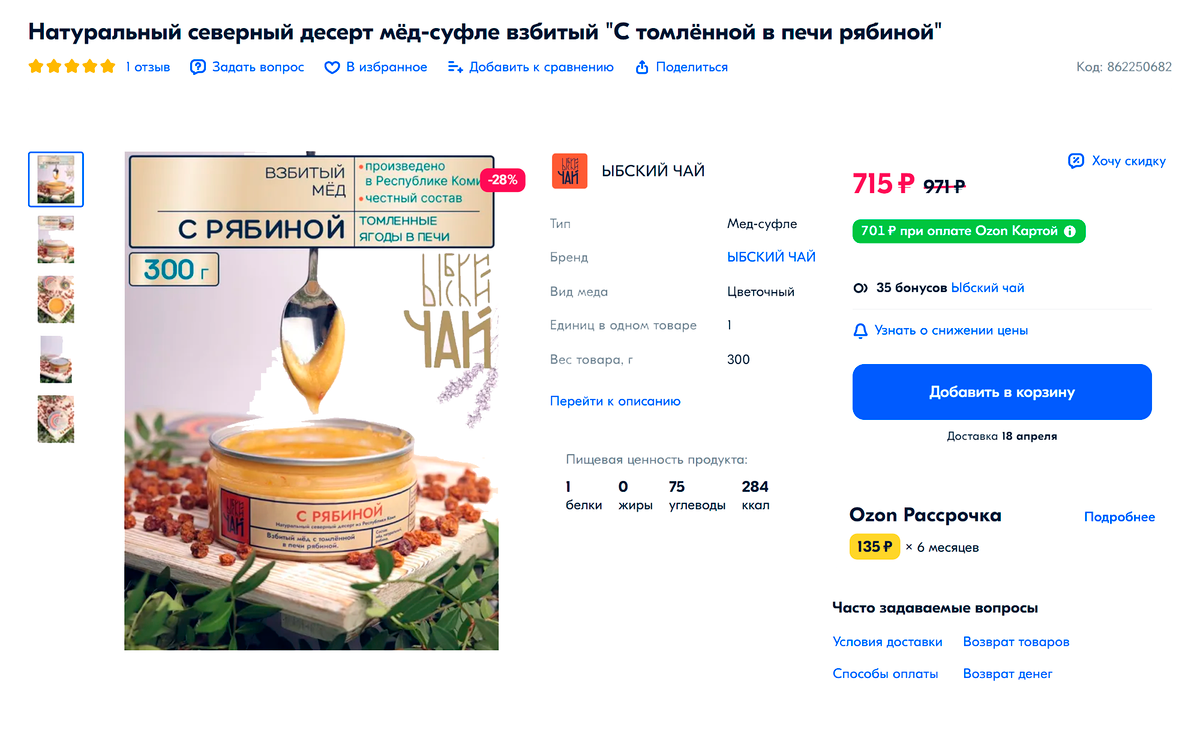Select the last product thumbnail
The image size is (1200, 739).
pyautogui.click(x=56, y=419)
